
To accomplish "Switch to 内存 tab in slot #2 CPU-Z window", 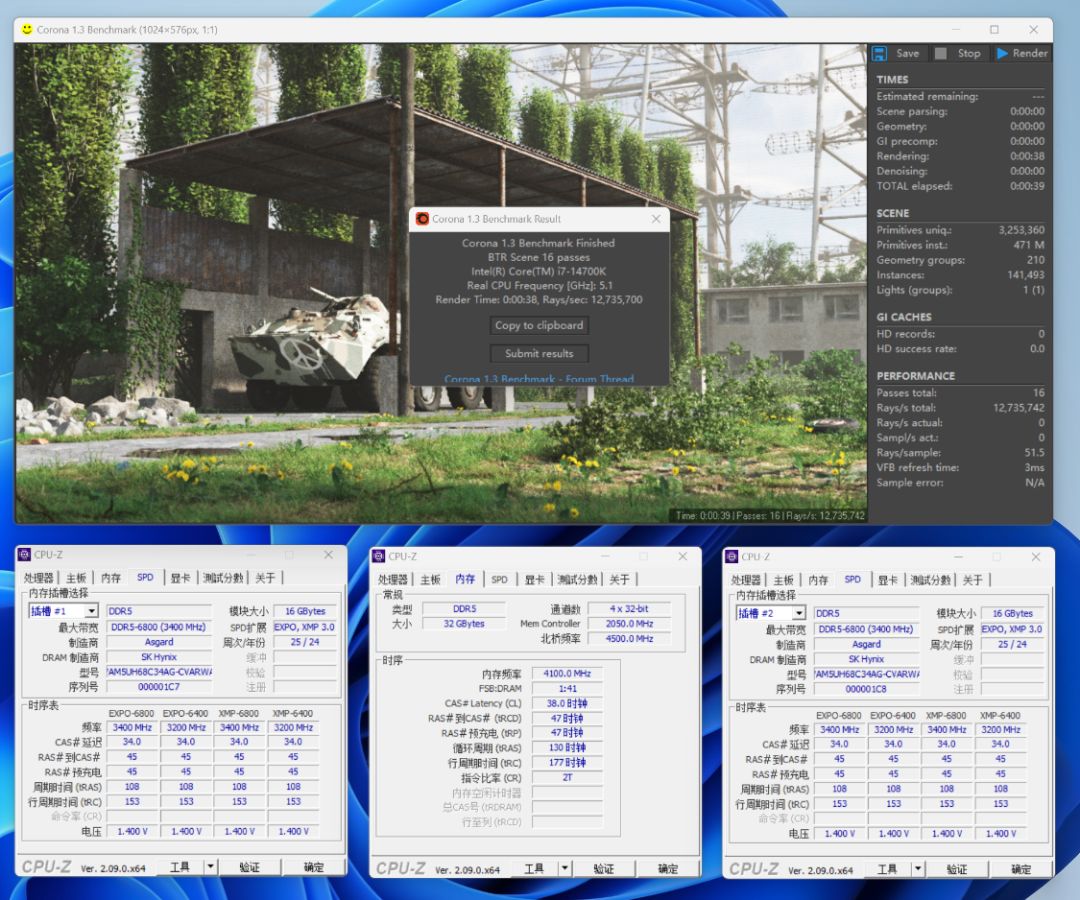I will tap(818, 580).
